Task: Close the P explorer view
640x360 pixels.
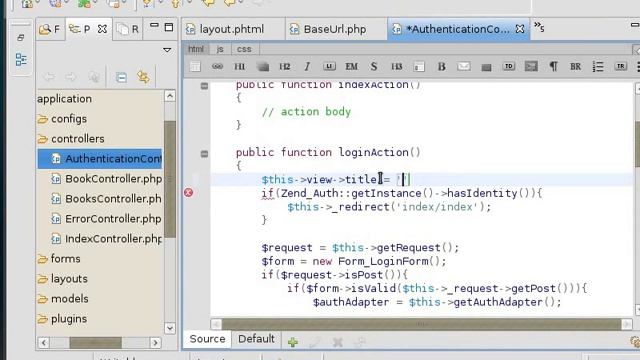Action: pyautogui.click(x=102, y=29)
